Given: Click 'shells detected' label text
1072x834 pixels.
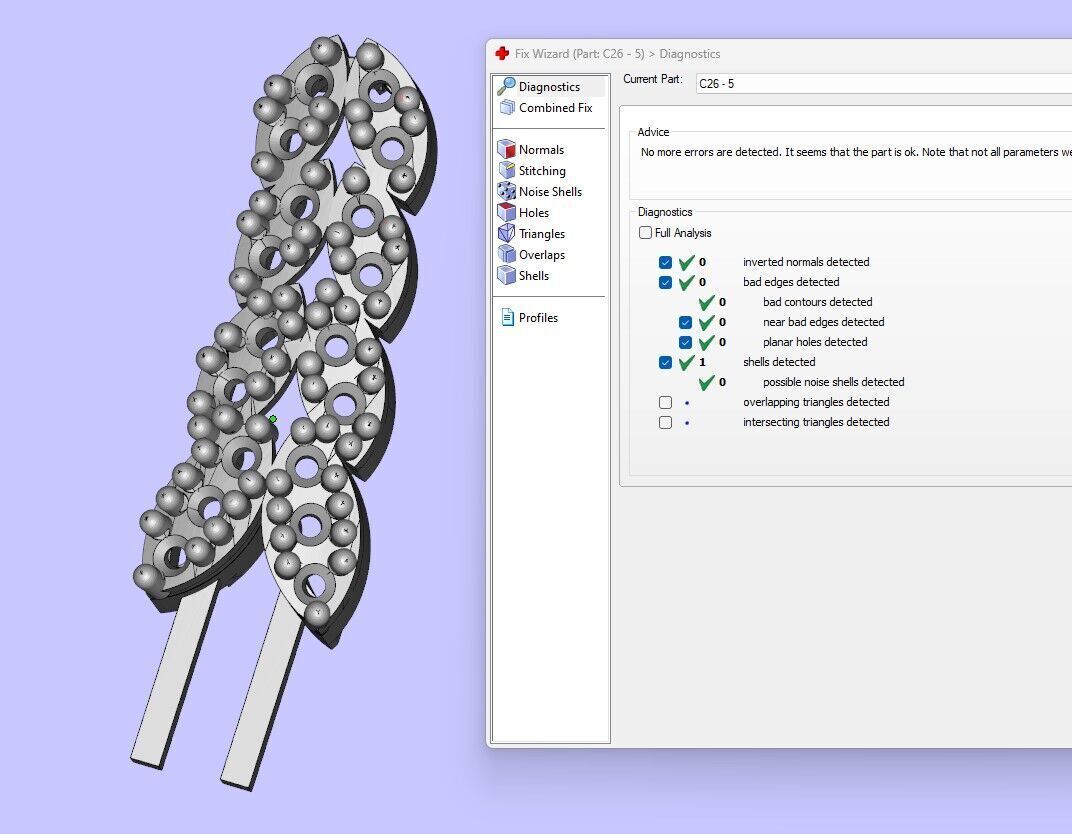Looking at the screenshot, I should tap(779, 362).
